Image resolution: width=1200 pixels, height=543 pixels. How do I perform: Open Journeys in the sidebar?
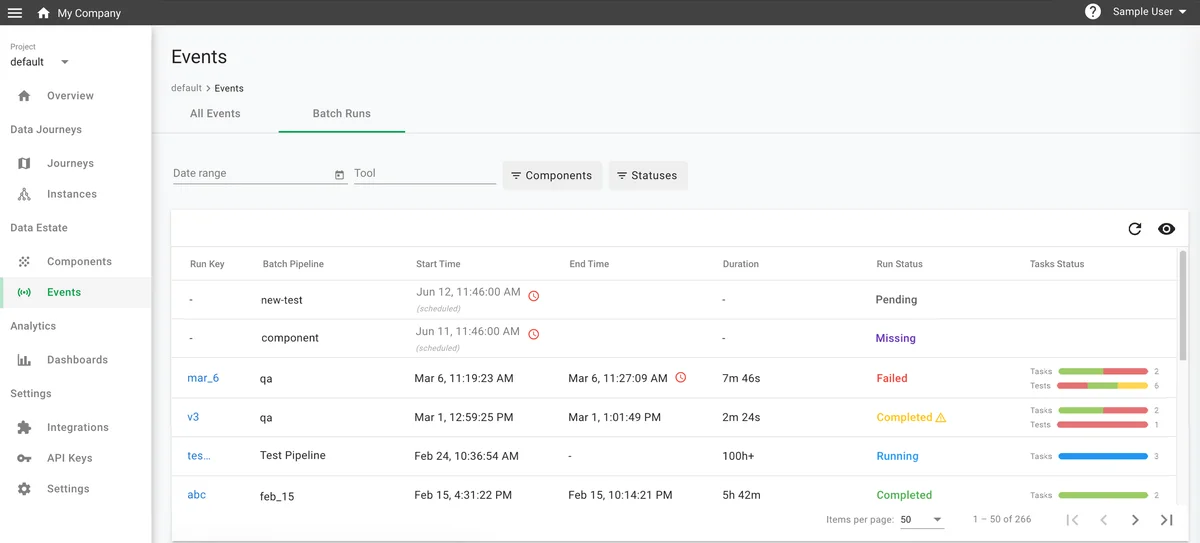tap(70, 163)
